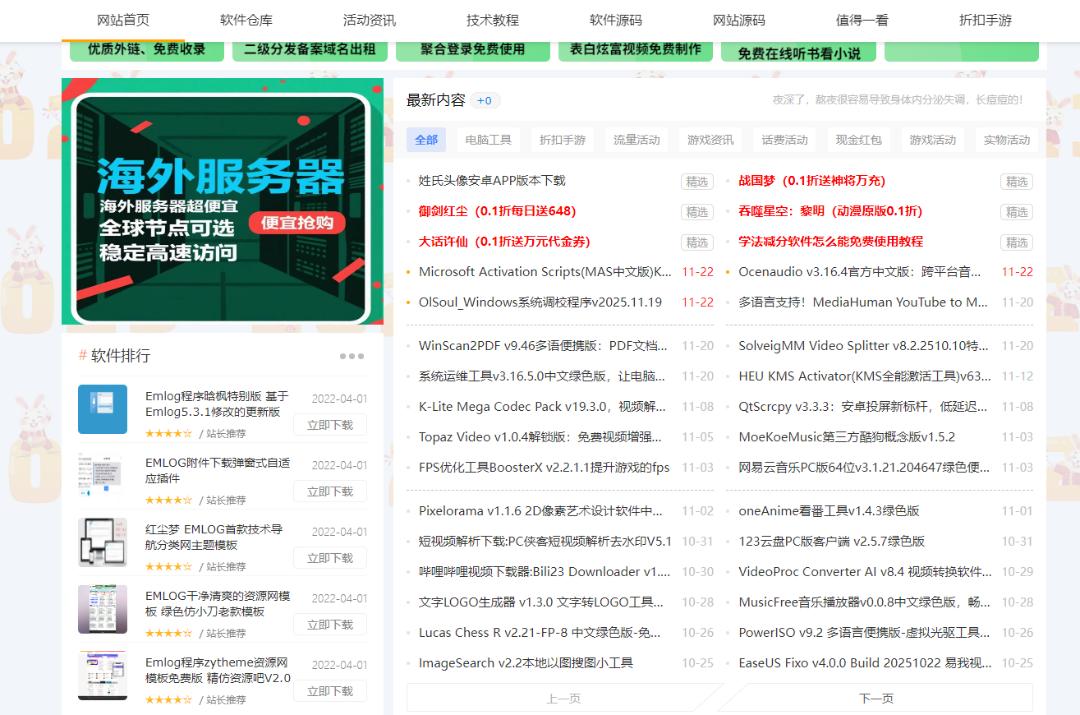Click the three-dot icon beside 软件排行
Image resolution: width=1080 pixels, height=715 pixels.
coord(351,356)
